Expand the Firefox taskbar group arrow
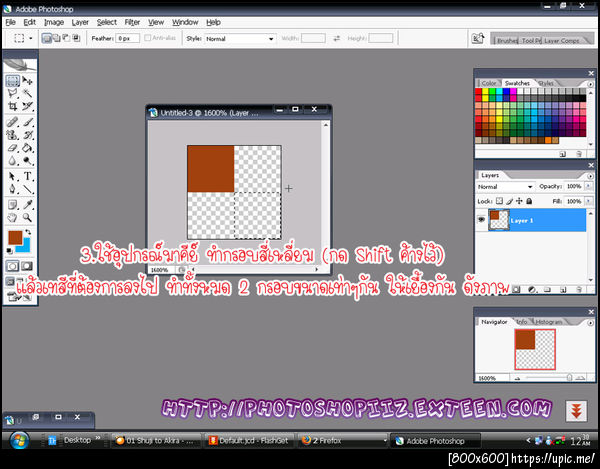Screen dimensions: 600x469 385,441
